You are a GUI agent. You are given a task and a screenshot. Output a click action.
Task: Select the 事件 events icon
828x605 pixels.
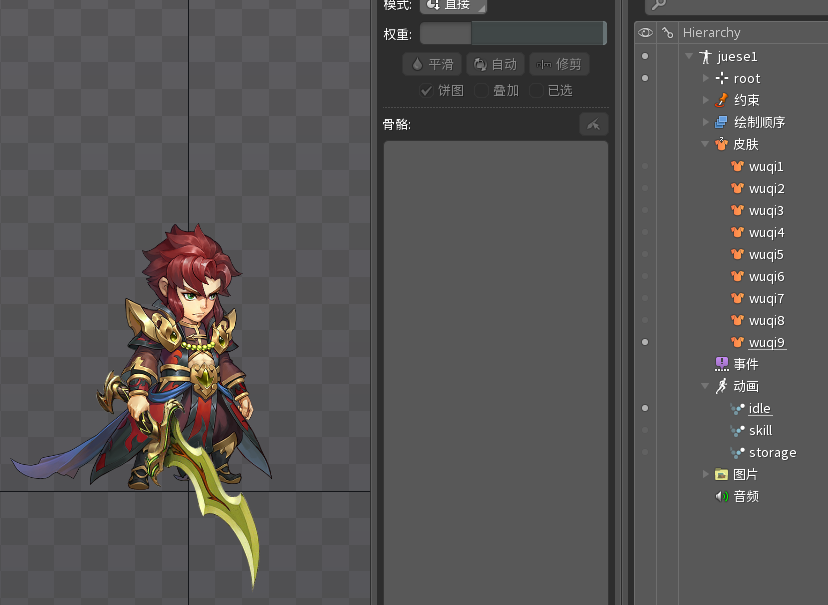722,364
